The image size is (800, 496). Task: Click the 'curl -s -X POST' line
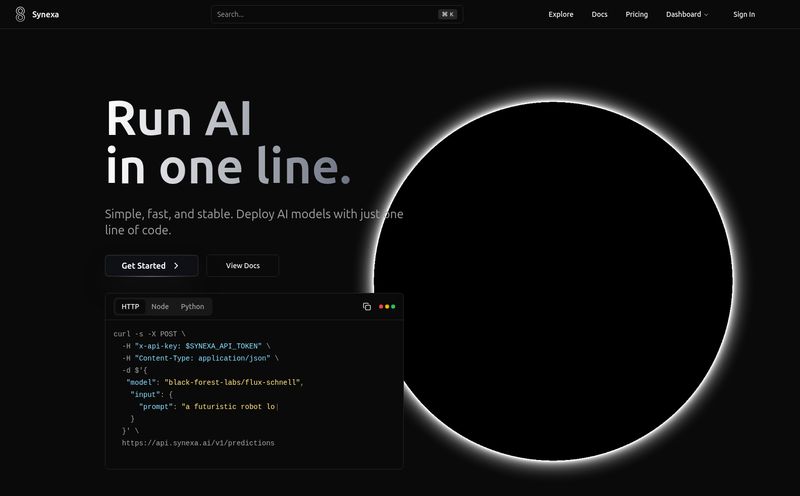(x=149, y=334)
